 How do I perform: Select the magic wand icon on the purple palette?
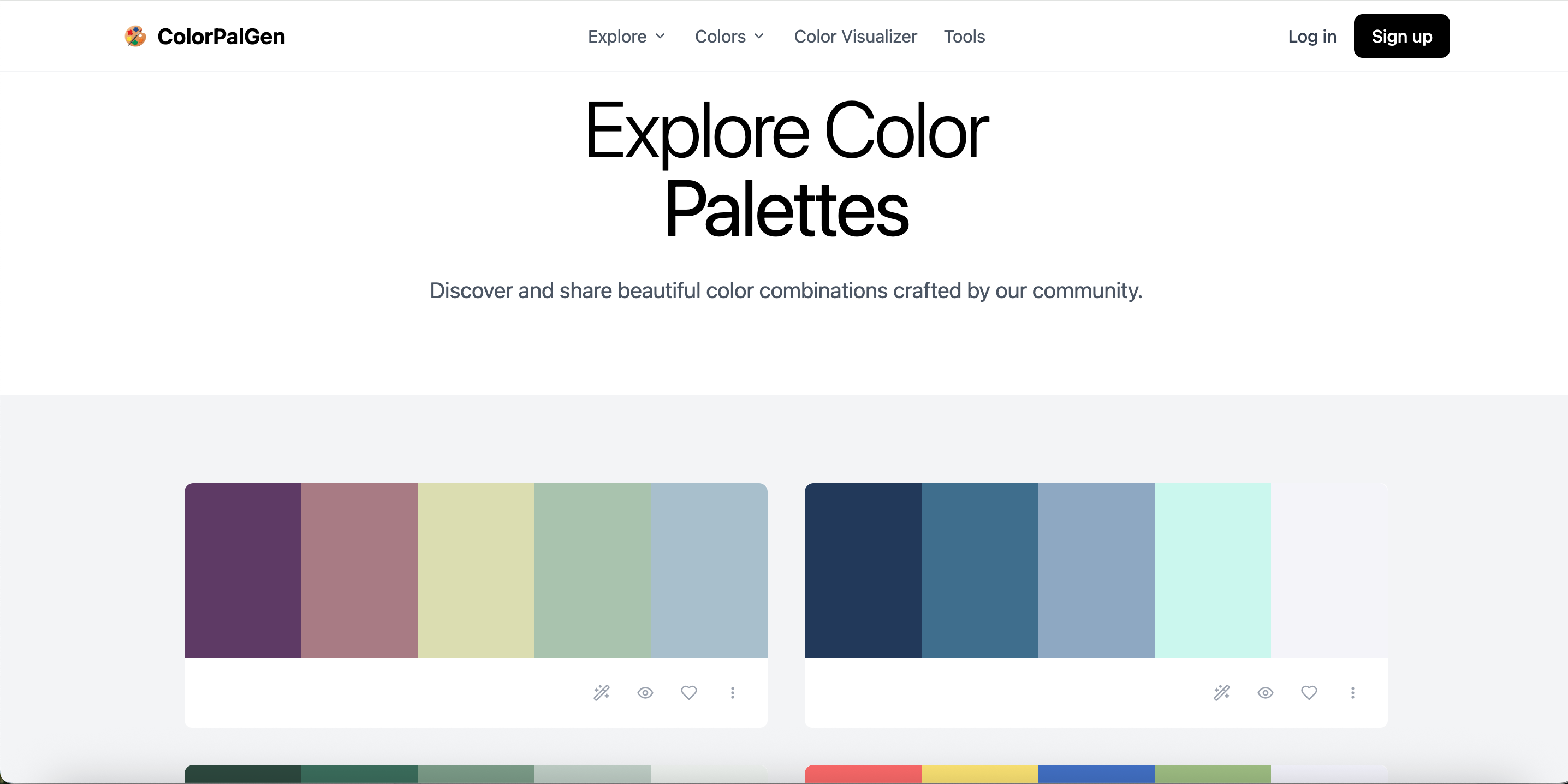(602, 693)
